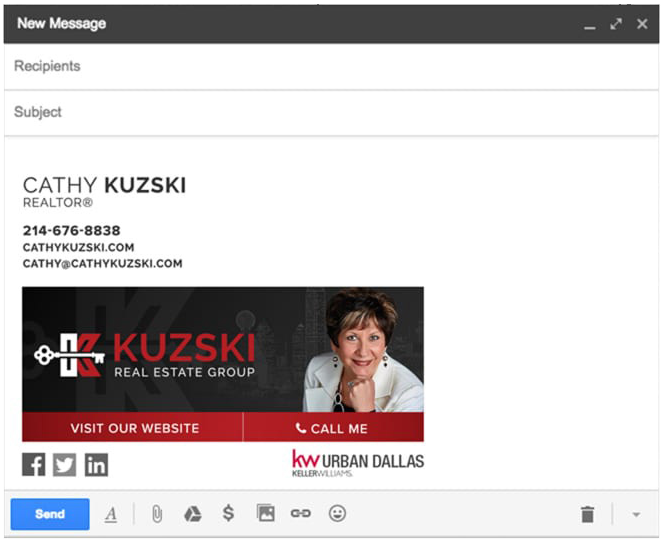663x543 pixels.
Task: Pop out the message to full screen
Action: [616, 23]
